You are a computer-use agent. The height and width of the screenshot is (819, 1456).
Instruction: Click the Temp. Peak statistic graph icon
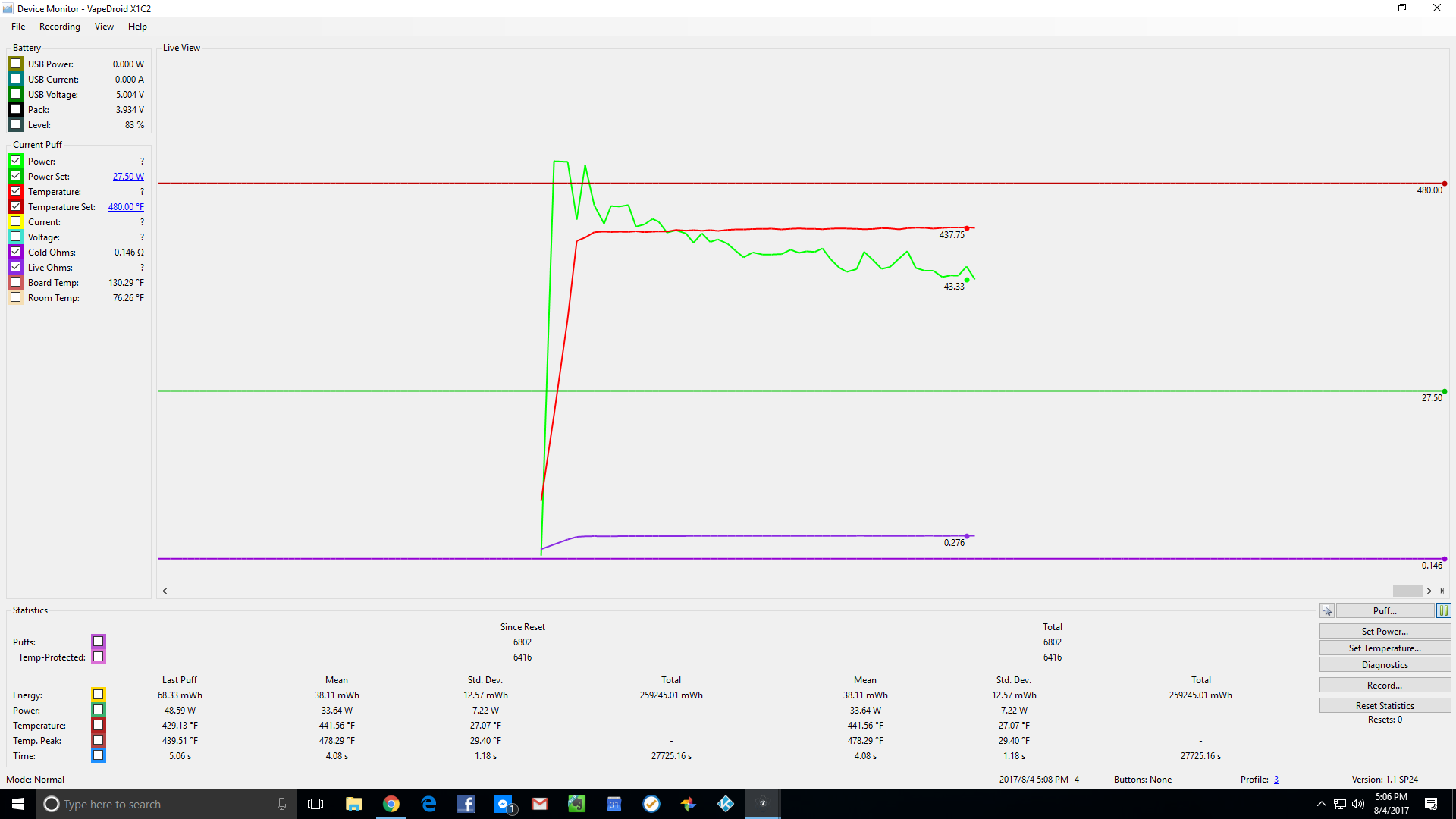tap(99, 740)
